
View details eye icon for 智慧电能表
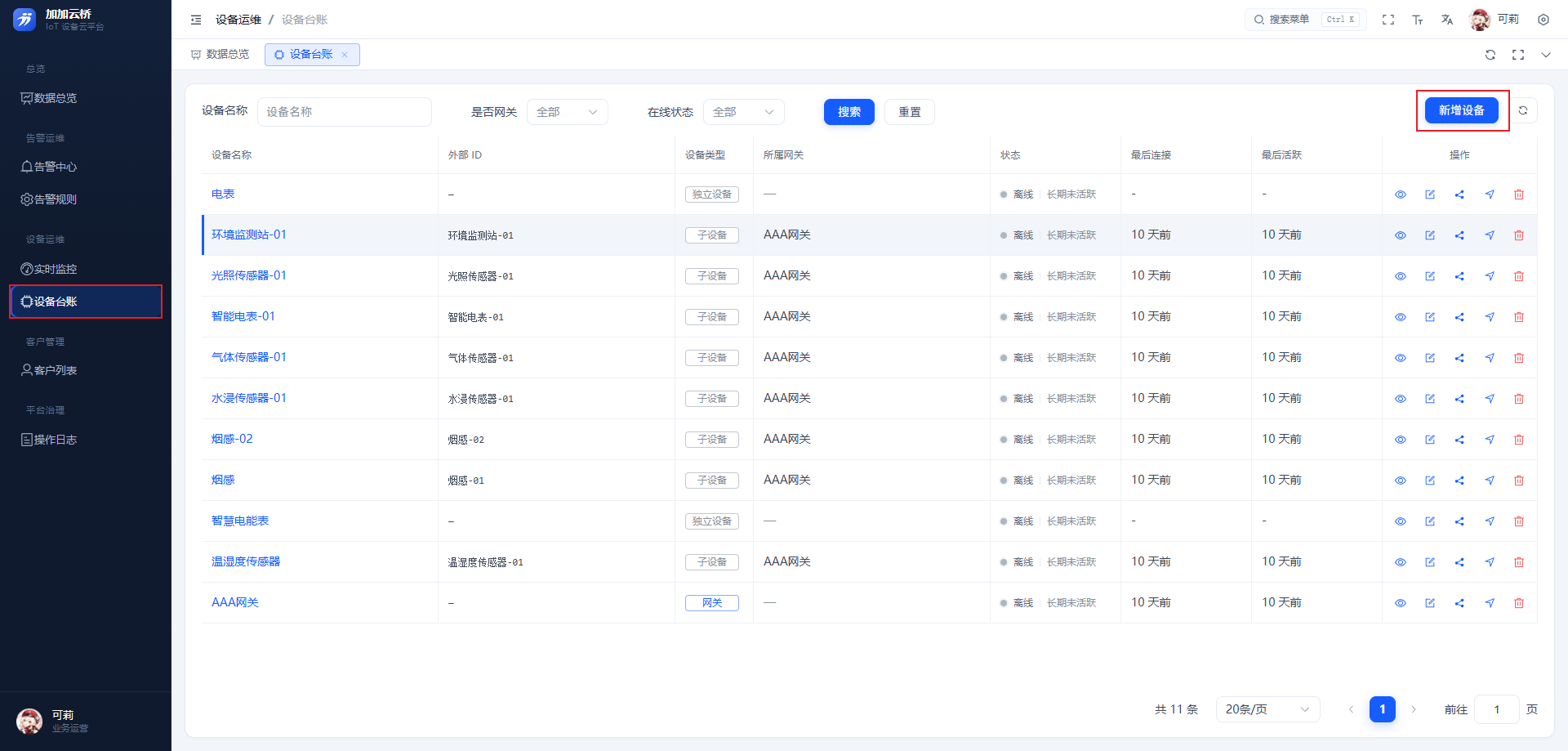point(1401,521)
